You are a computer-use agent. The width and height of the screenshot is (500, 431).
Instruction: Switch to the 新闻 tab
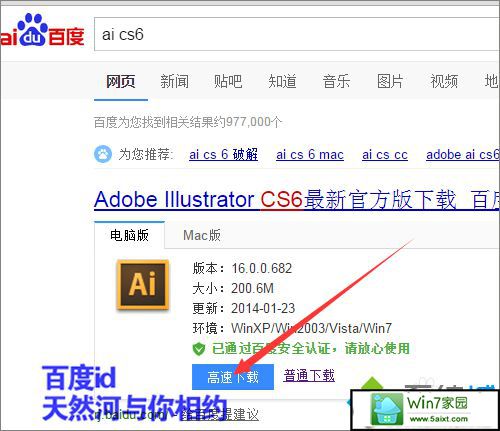click(174, 81)
